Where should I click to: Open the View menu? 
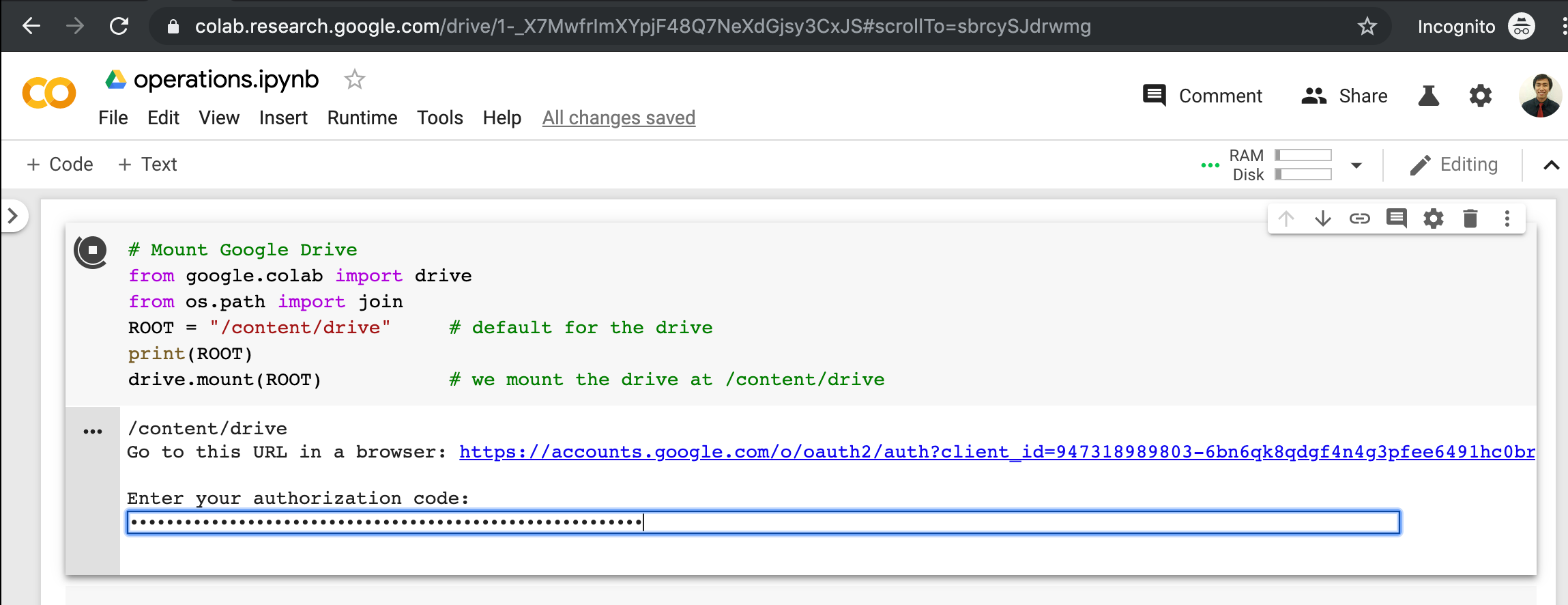(x=219, y=117)
